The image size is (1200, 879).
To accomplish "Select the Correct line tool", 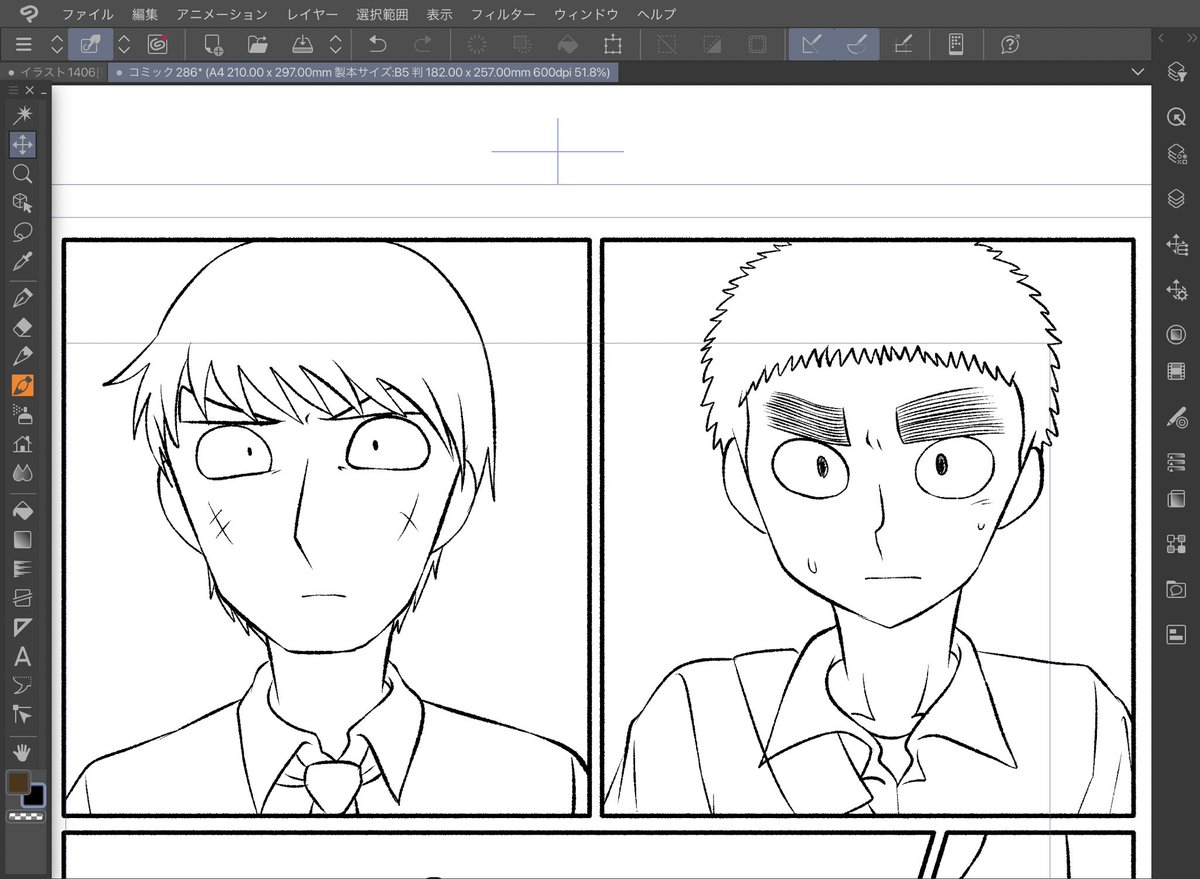I will (x=23, y=714).
